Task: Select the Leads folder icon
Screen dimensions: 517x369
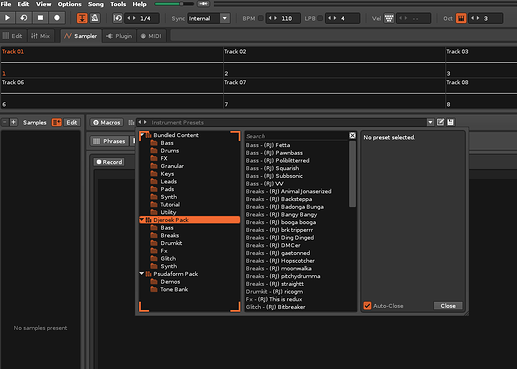Action: pos(154,181)
